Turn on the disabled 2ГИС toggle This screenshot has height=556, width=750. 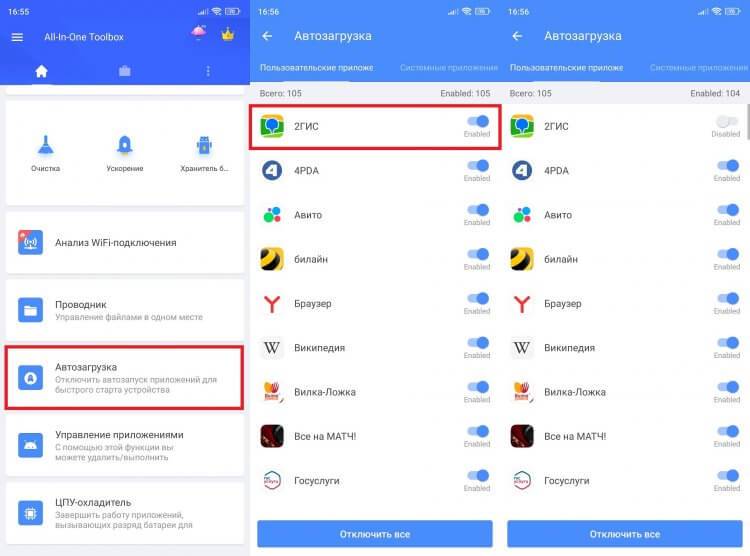click(727, 122)
